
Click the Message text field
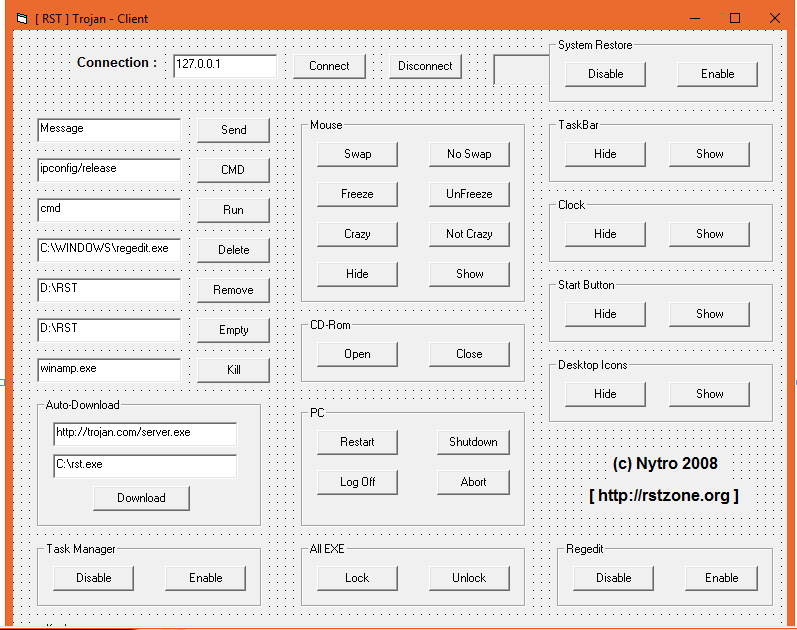coord(109,130)
